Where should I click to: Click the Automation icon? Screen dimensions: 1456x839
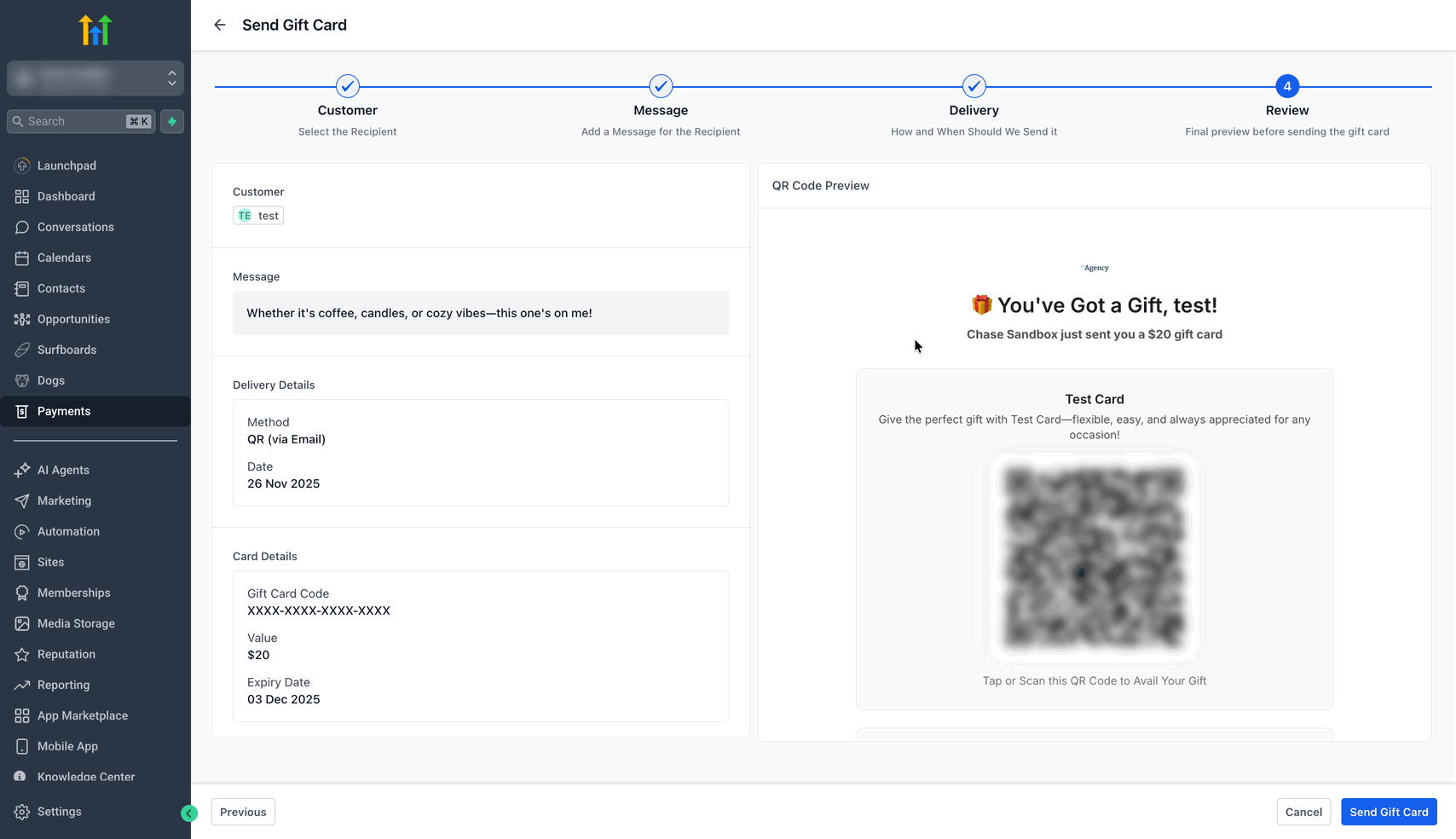coord(22,531)
